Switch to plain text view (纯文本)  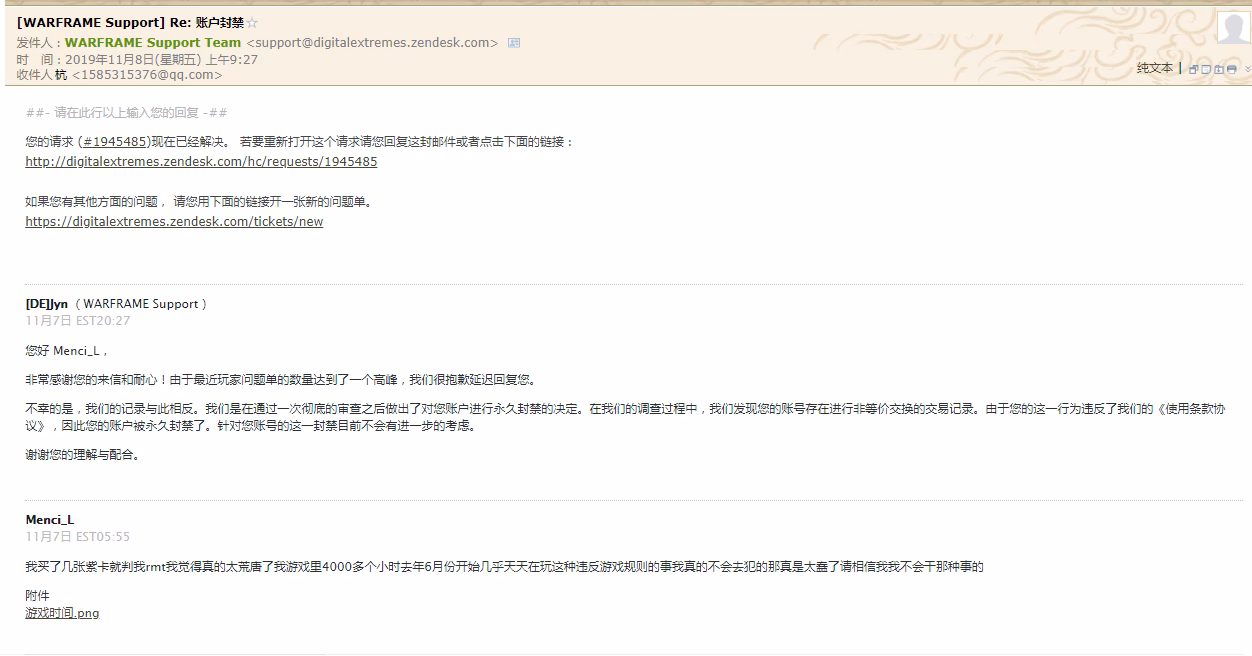(x=1155, y=68)
